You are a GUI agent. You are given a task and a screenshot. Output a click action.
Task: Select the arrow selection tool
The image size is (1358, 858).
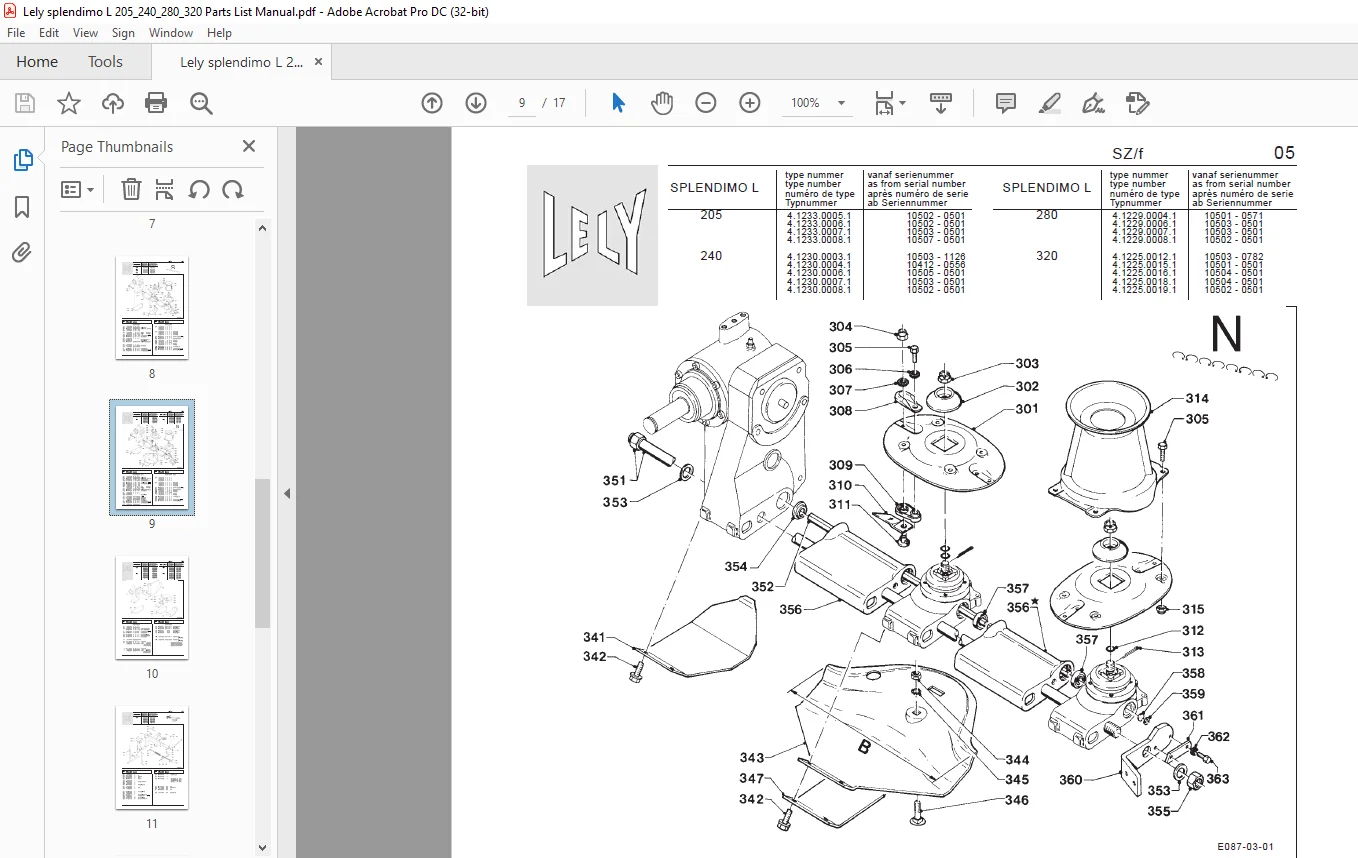point(618,103)
